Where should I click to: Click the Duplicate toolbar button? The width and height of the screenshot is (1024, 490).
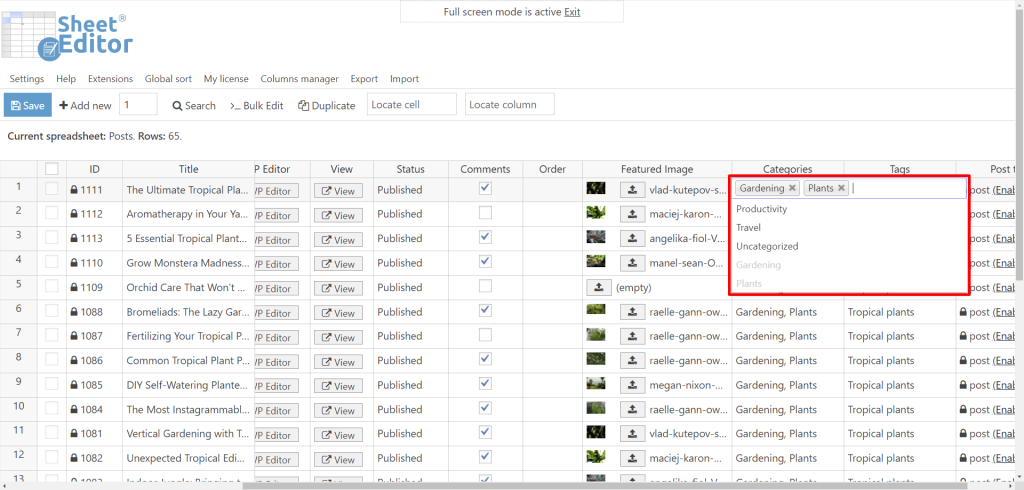tap(327, 105)
